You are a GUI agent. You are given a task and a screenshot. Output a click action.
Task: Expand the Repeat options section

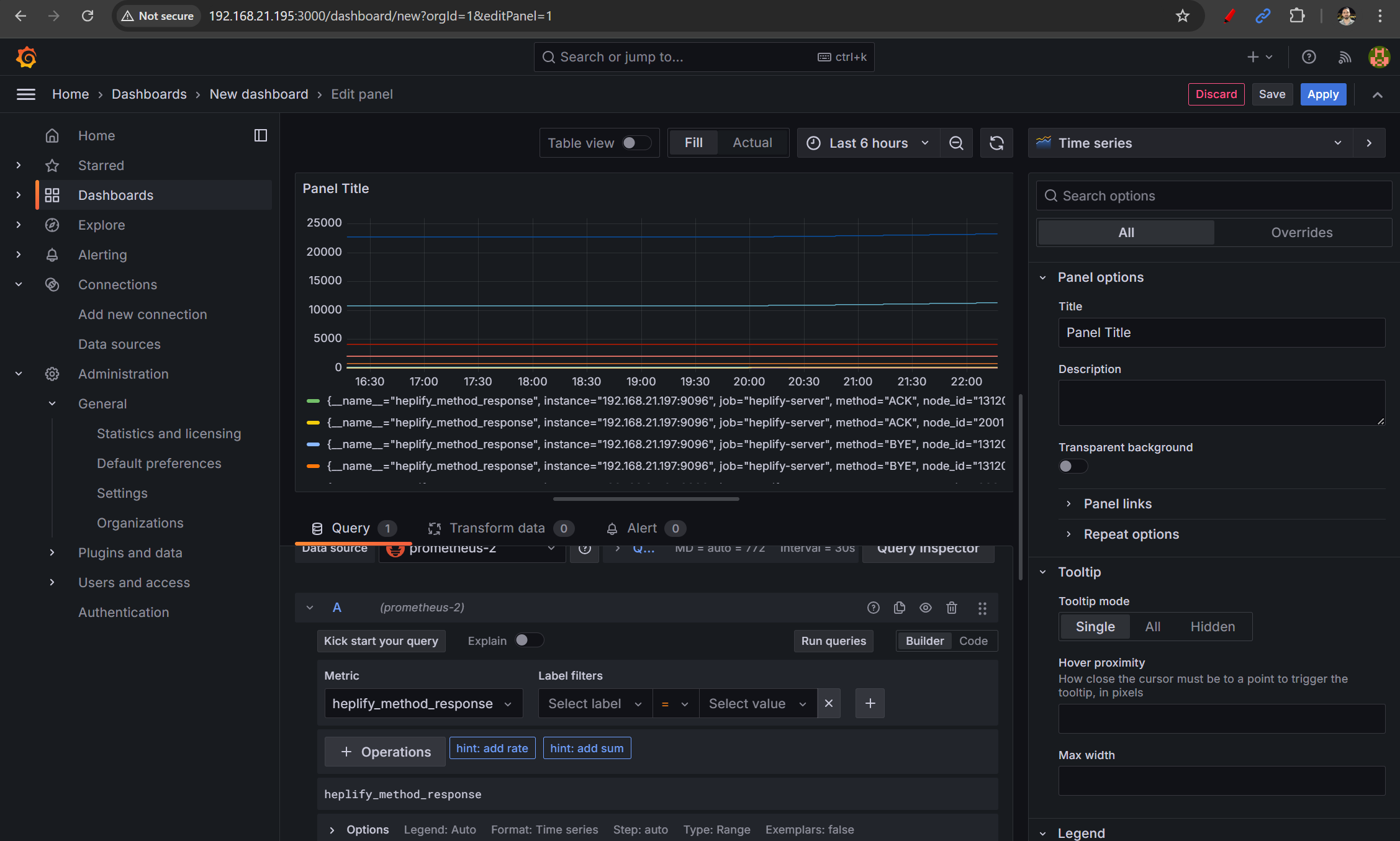point(1131,534)
